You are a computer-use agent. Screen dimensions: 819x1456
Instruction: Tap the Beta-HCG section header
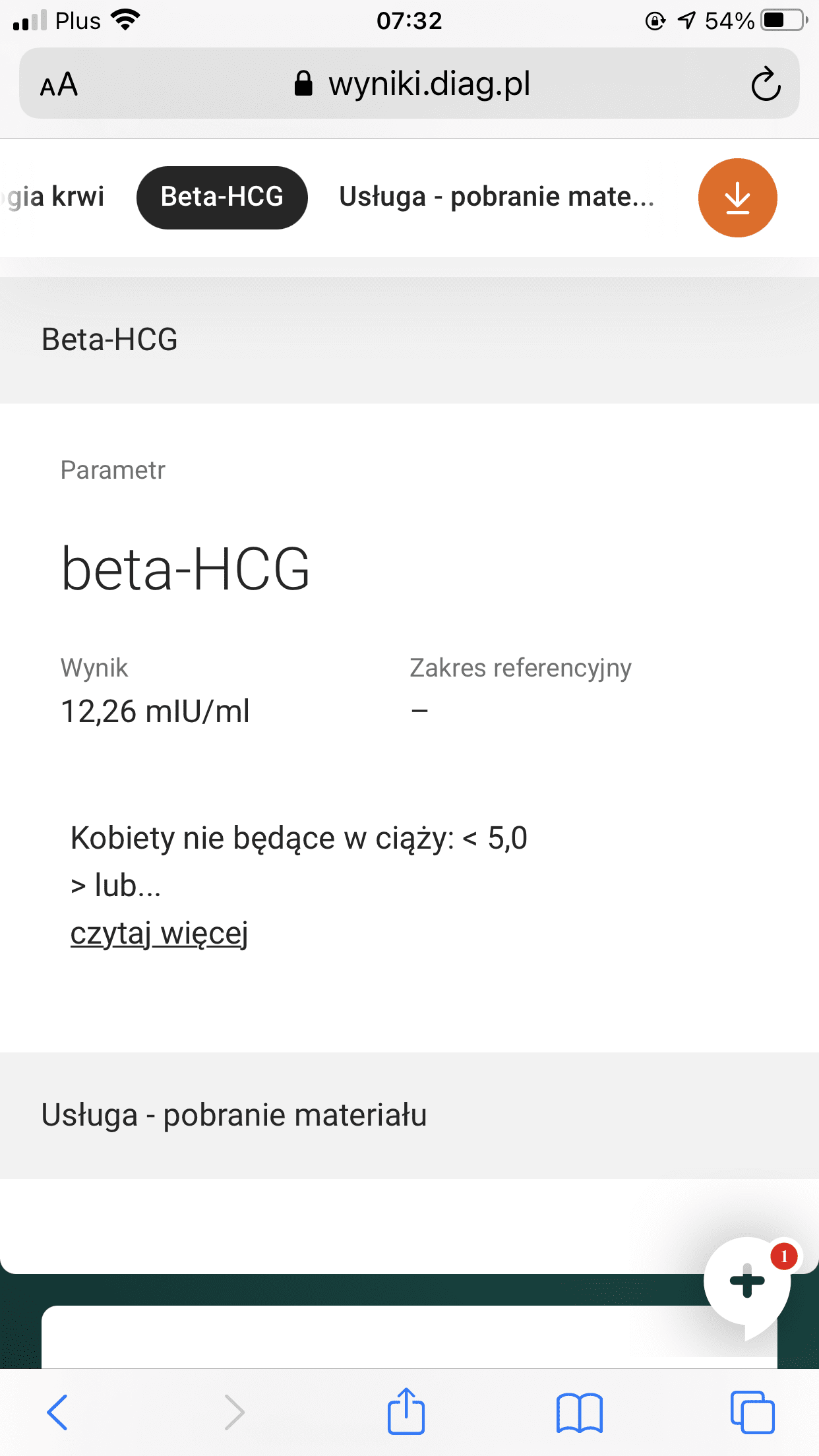[x=109, y=340]
